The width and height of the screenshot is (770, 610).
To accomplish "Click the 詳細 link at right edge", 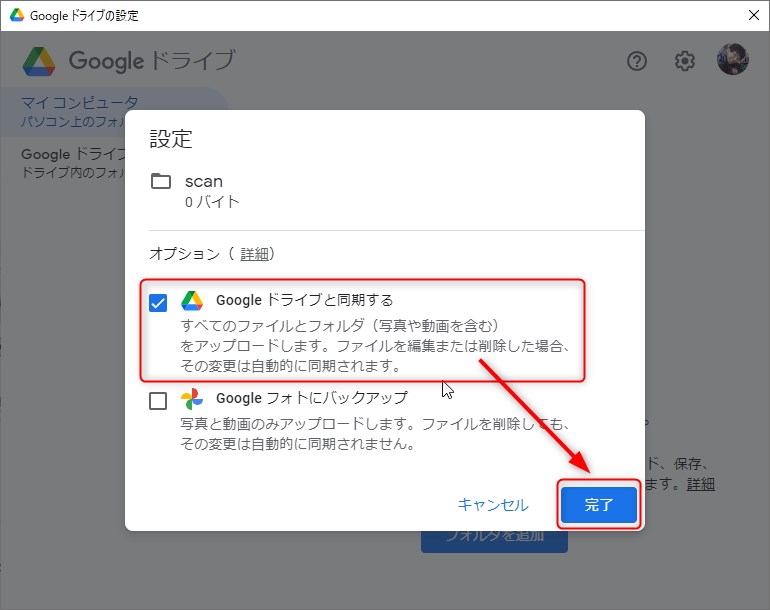I will pyautogui.click(x=700, y=484).
